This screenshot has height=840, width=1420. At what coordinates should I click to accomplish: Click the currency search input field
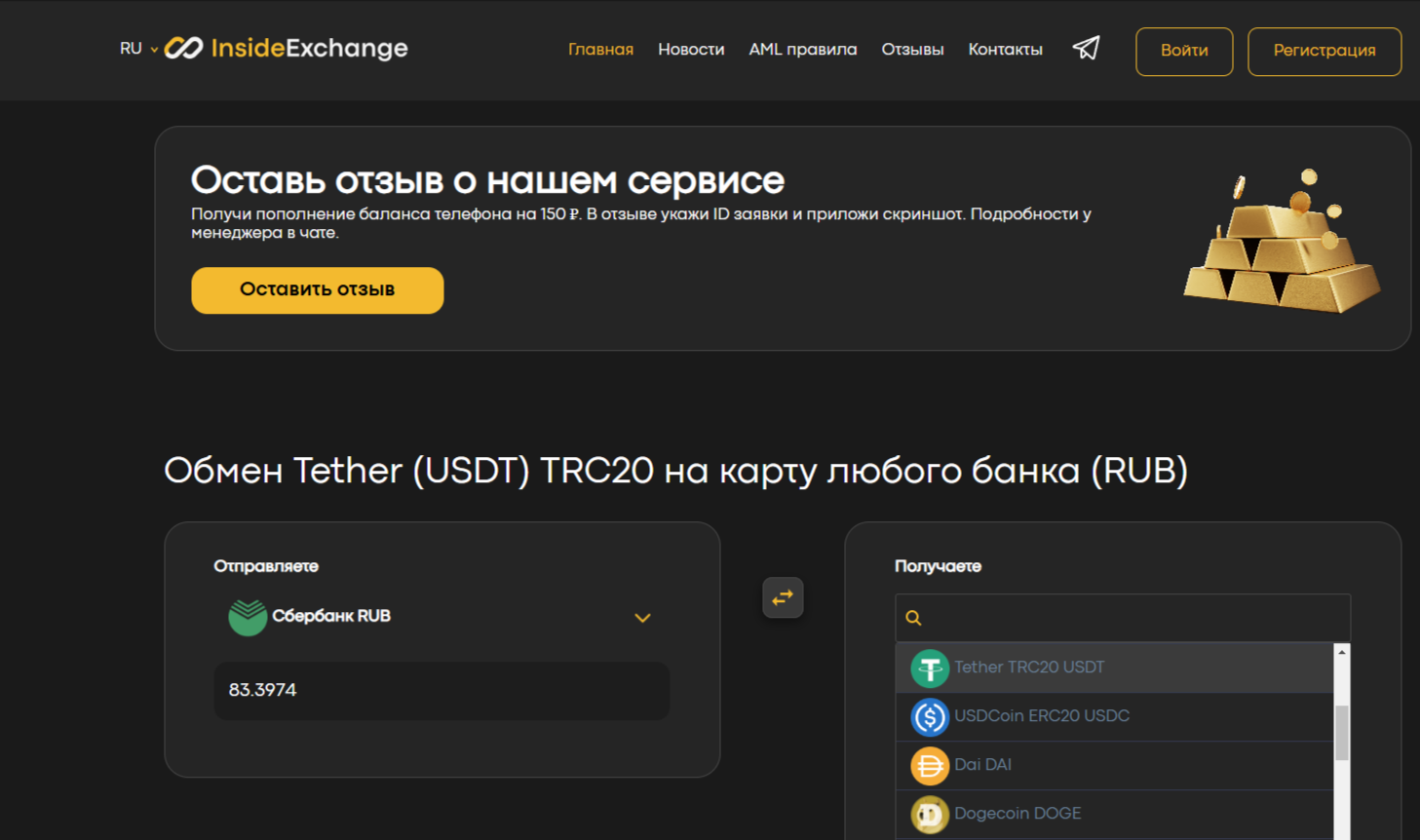pyautogui.click(x=1123, y=618)
